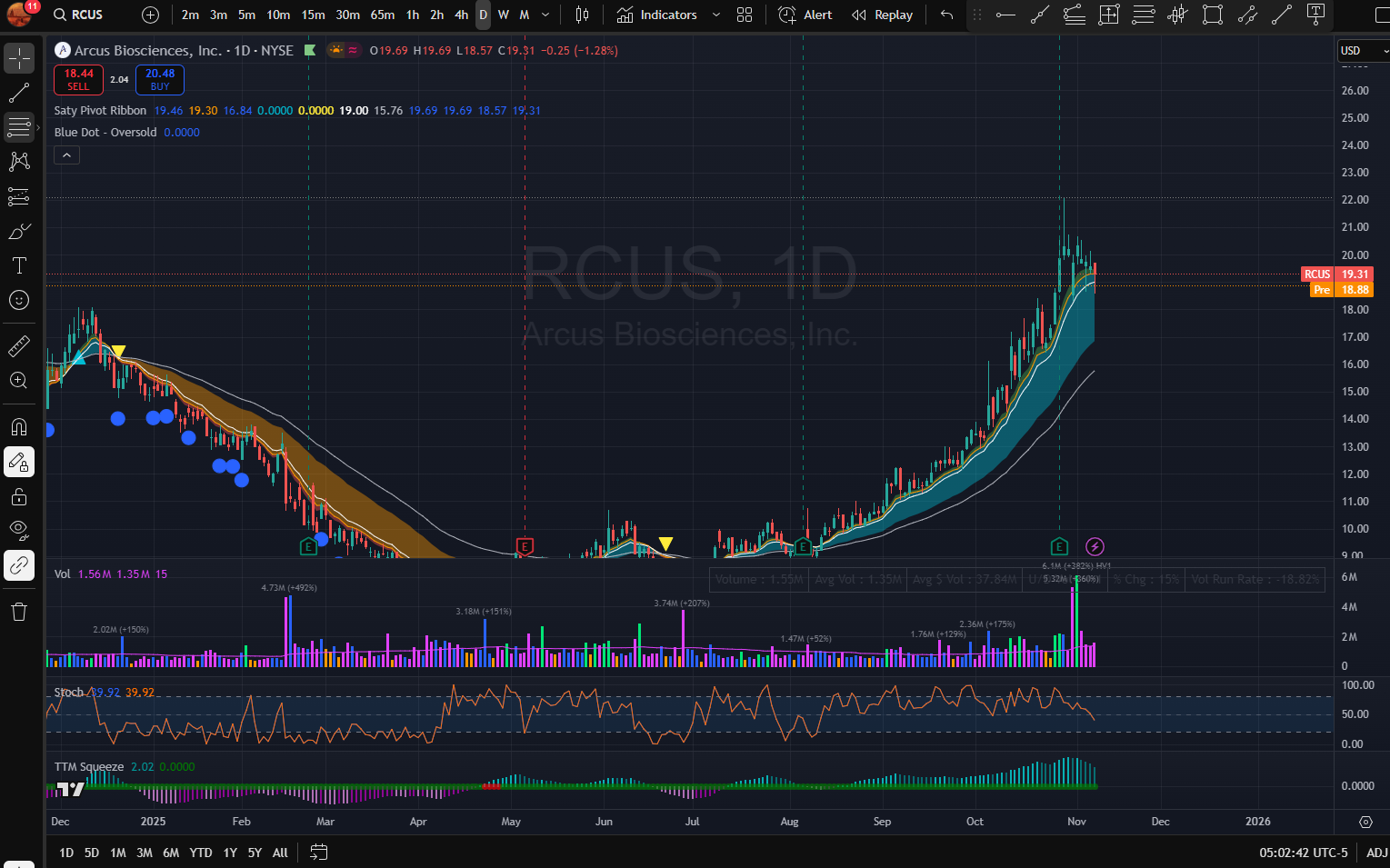
Task: Click the undo arrow
Action: point(946,15)
